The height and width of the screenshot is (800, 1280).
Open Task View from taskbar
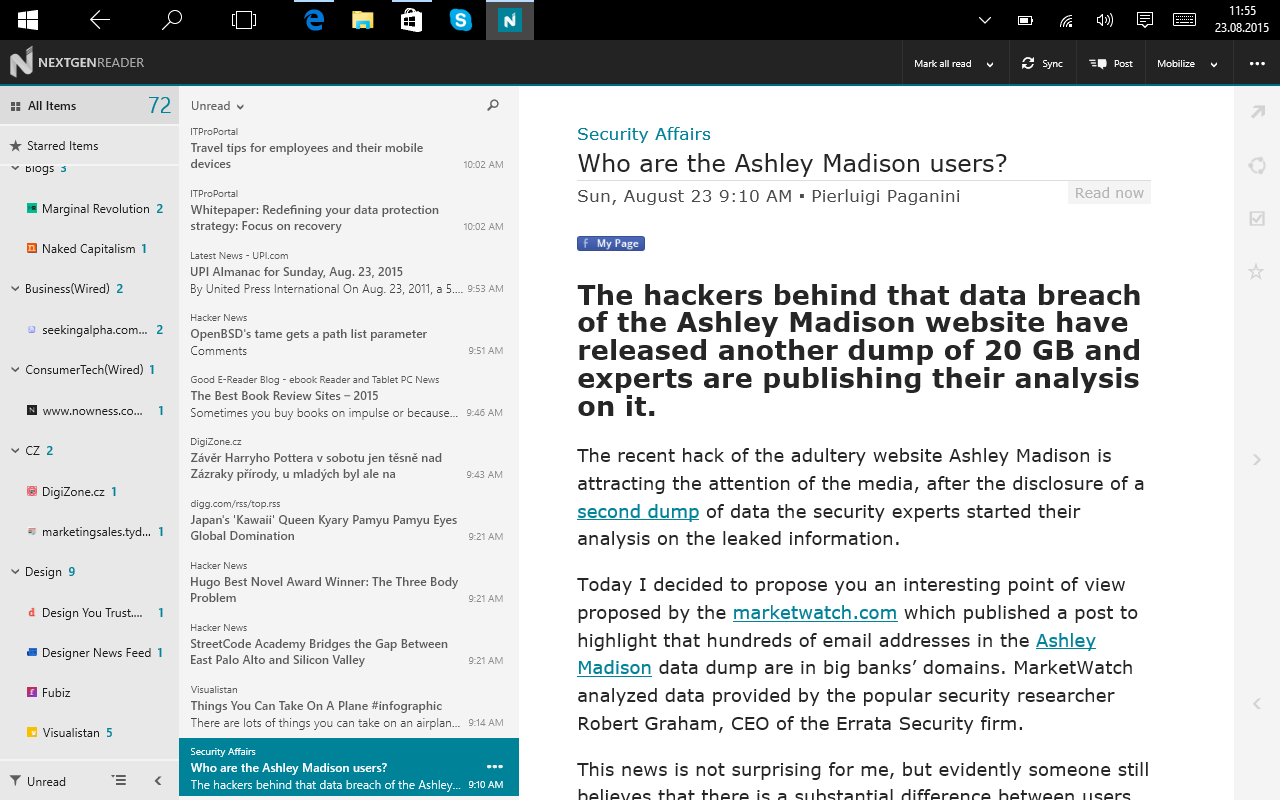coord(244,20)
